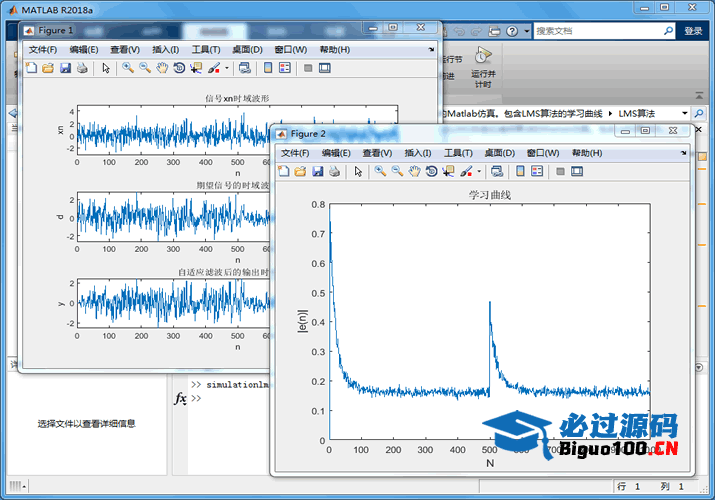The height and width of the screenshot is (500, 715).
Task: Insert legend via Figure 1 toolbar icon
Action: click(x=285, y=68)
